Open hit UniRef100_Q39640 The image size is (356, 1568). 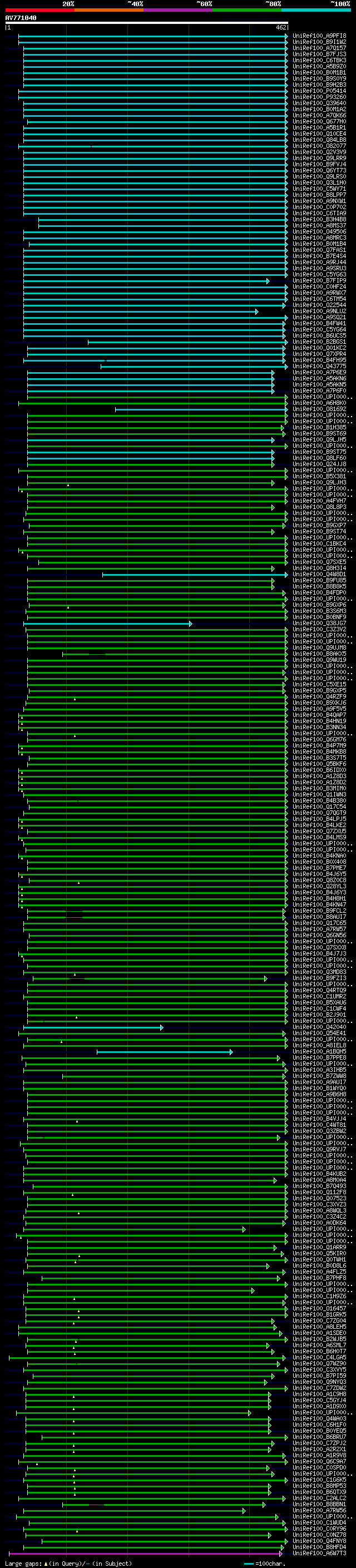click(x=319, y=103)
